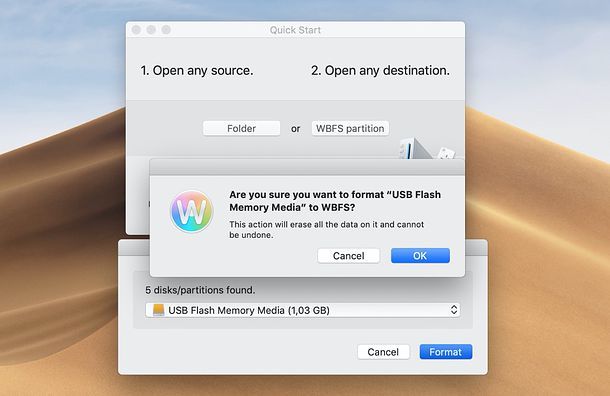The width and height of the screenshot is (610, 396).
Task: Click the '1. Open any source.' heading
Action: pos(197,70)
